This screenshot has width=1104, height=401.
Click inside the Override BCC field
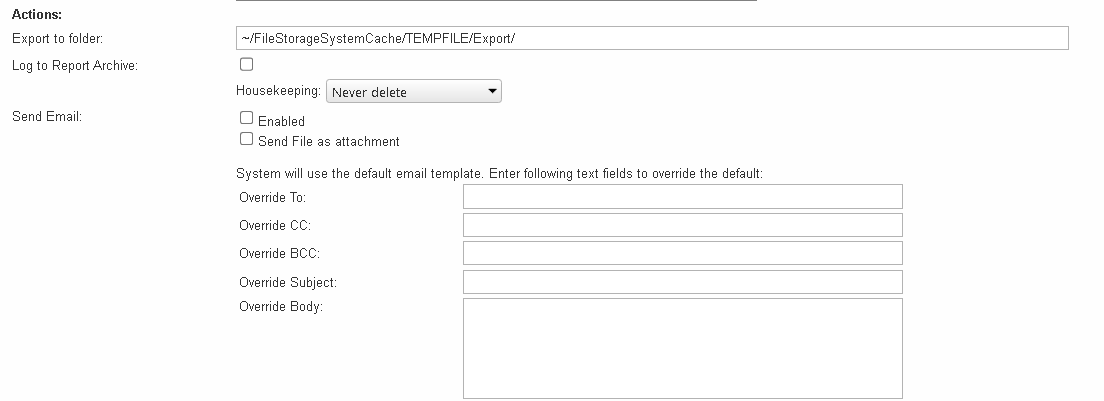tap(683, 253)
